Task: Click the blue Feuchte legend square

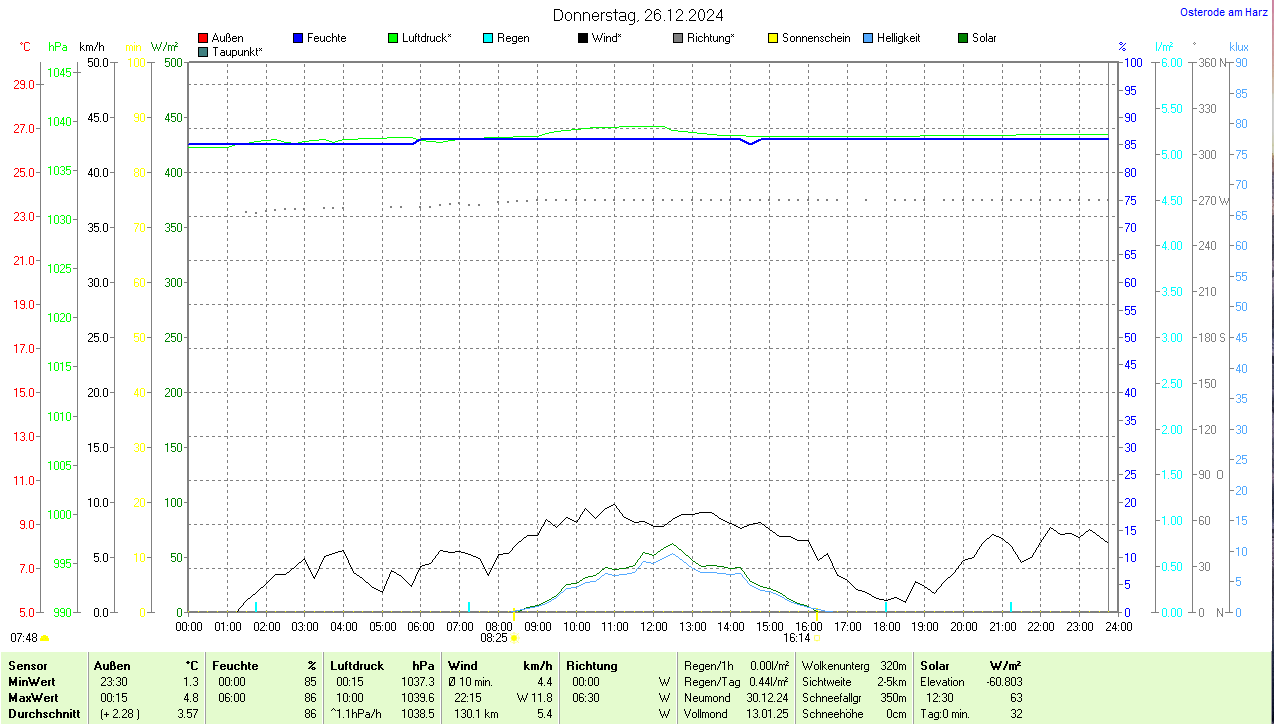Action: click(x=298, y=38)
